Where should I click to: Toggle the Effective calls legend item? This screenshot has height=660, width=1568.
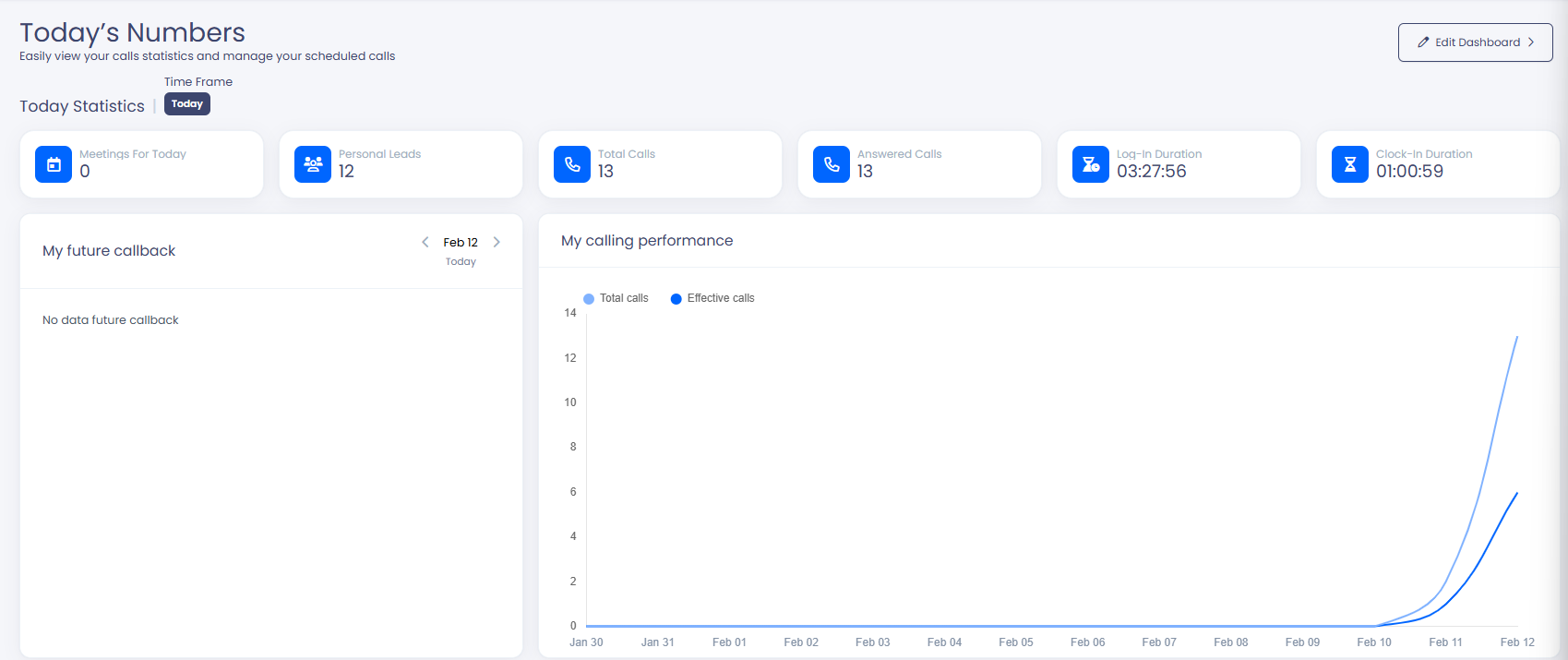point(712,298)
